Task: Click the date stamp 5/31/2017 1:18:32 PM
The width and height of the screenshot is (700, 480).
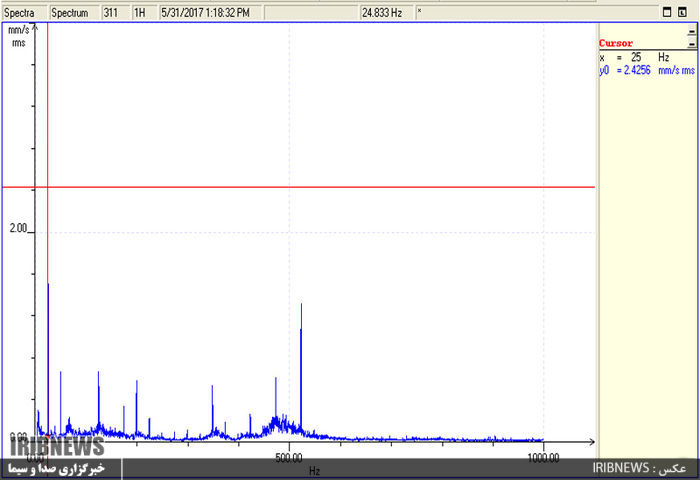Action: point(205,13)
